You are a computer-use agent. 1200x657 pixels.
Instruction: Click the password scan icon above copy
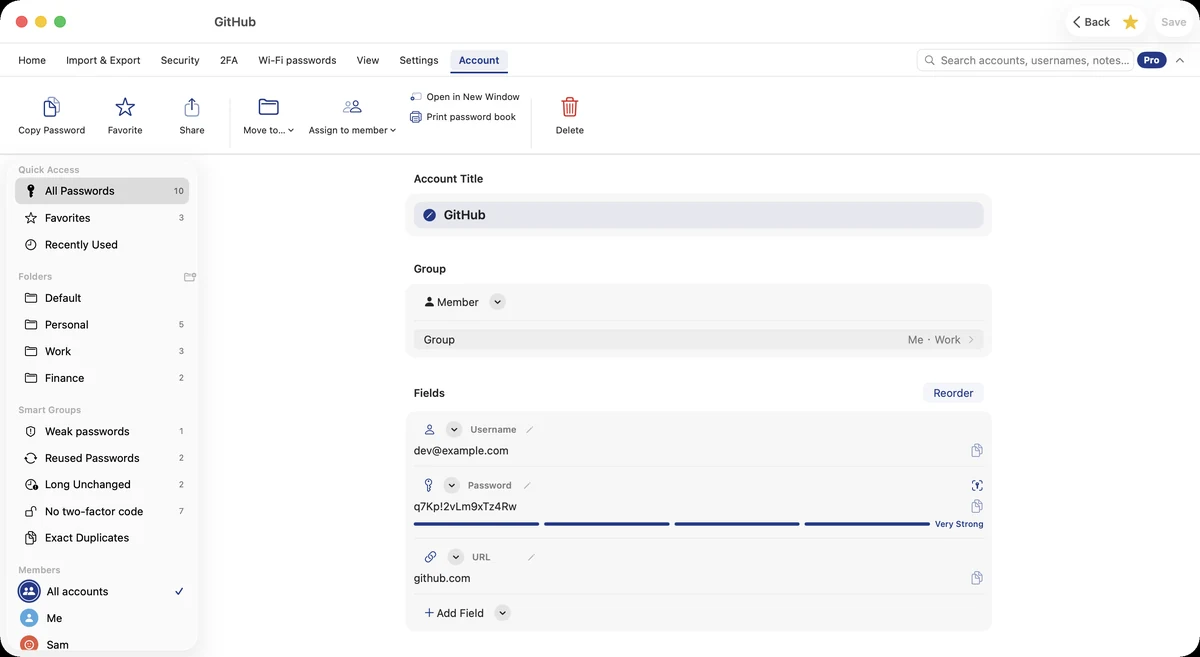coord(977,485)
